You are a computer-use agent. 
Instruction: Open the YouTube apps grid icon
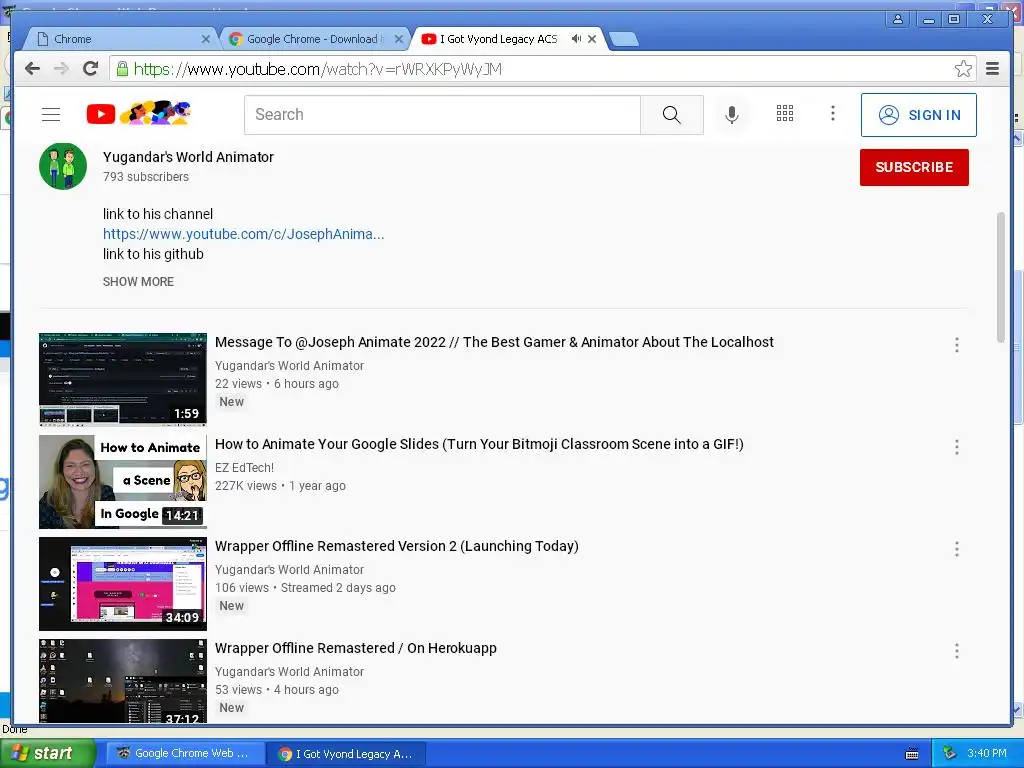[784, 114]
